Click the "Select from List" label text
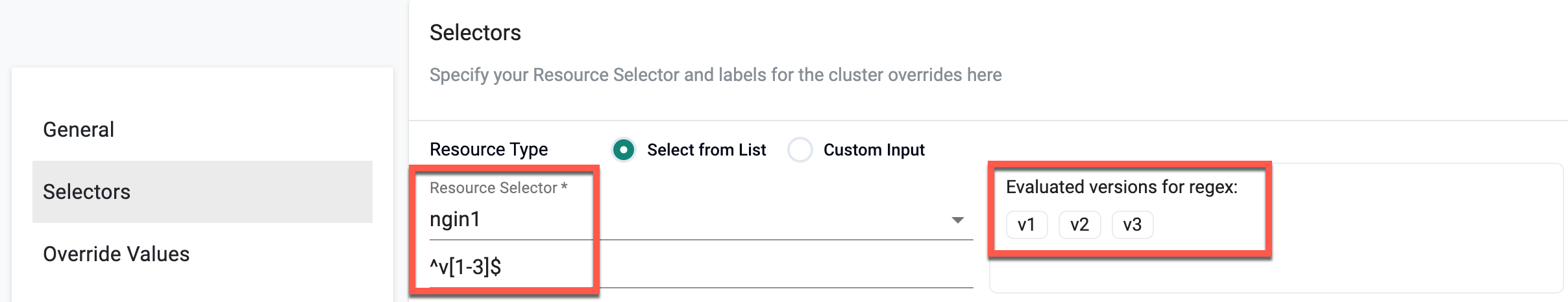The height and width of the screenshot is (302, 1568). (x=706, y=150)
